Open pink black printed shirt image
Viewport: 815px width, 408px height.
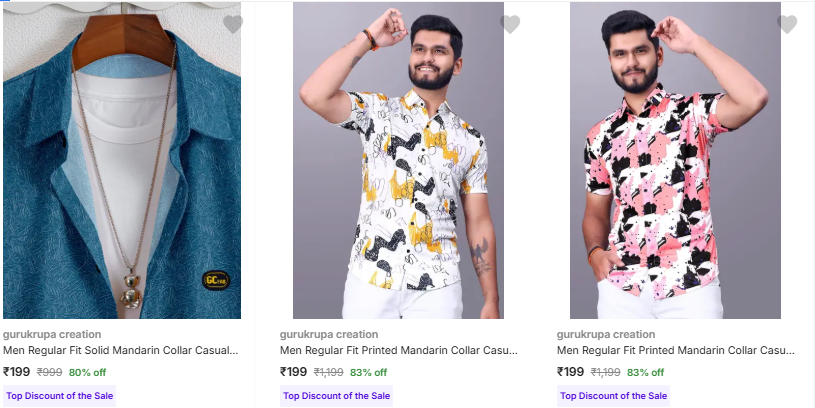pyautogui.click(x=675, y=160)
